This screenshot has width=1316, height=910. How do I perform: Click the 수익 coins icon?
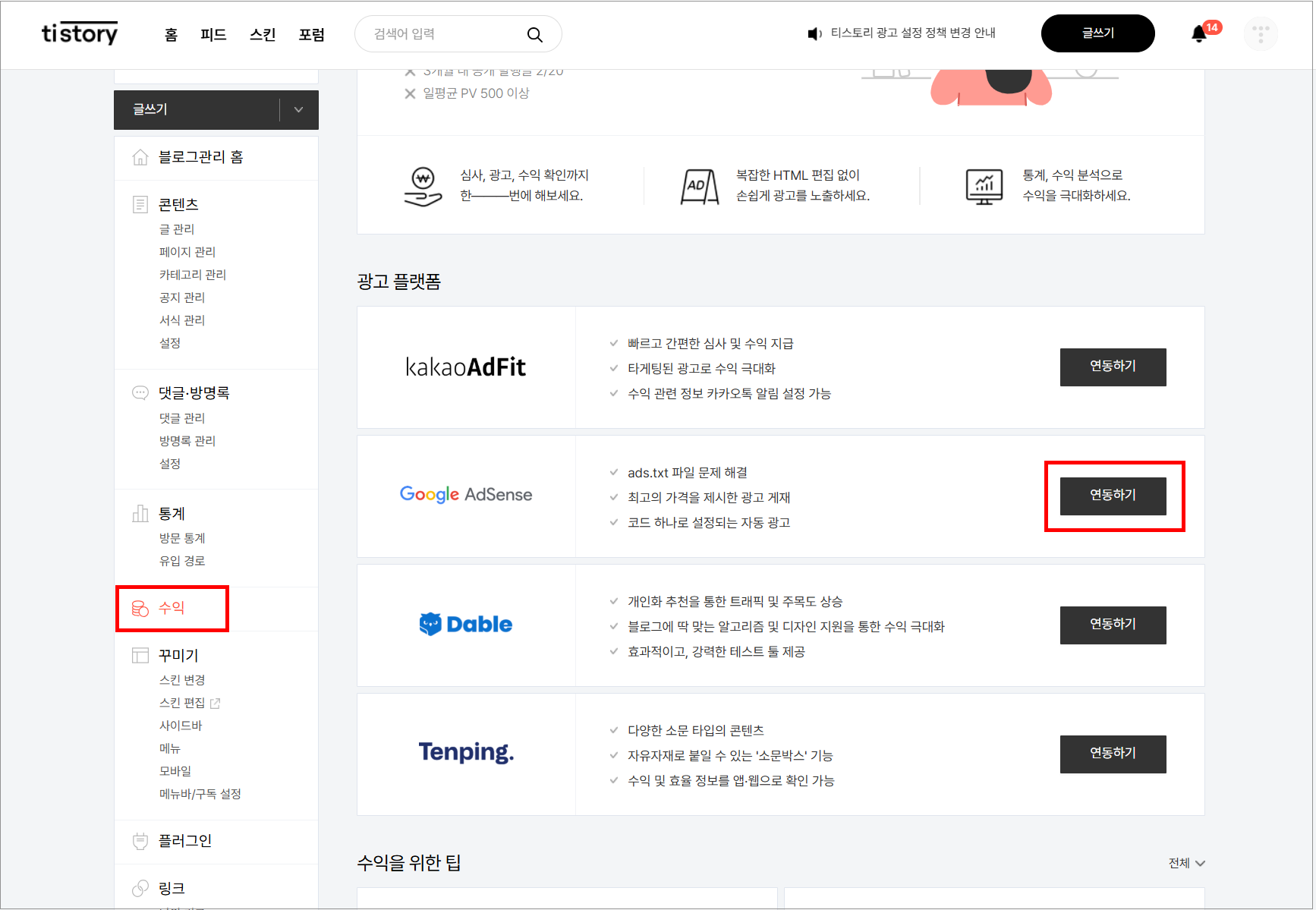coord(140,608)
